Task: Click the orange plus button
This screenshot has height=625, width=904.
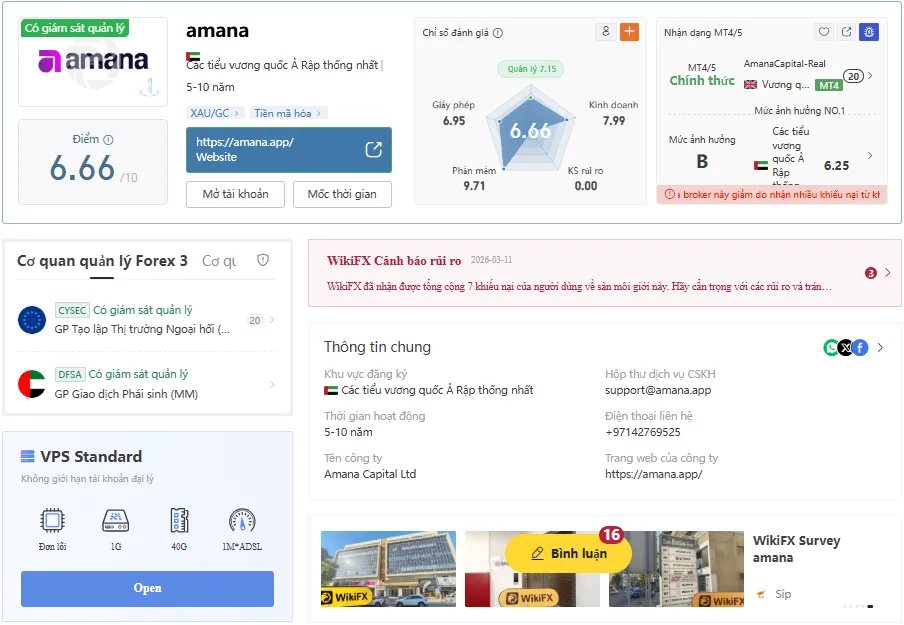Action: coord(630,32)
